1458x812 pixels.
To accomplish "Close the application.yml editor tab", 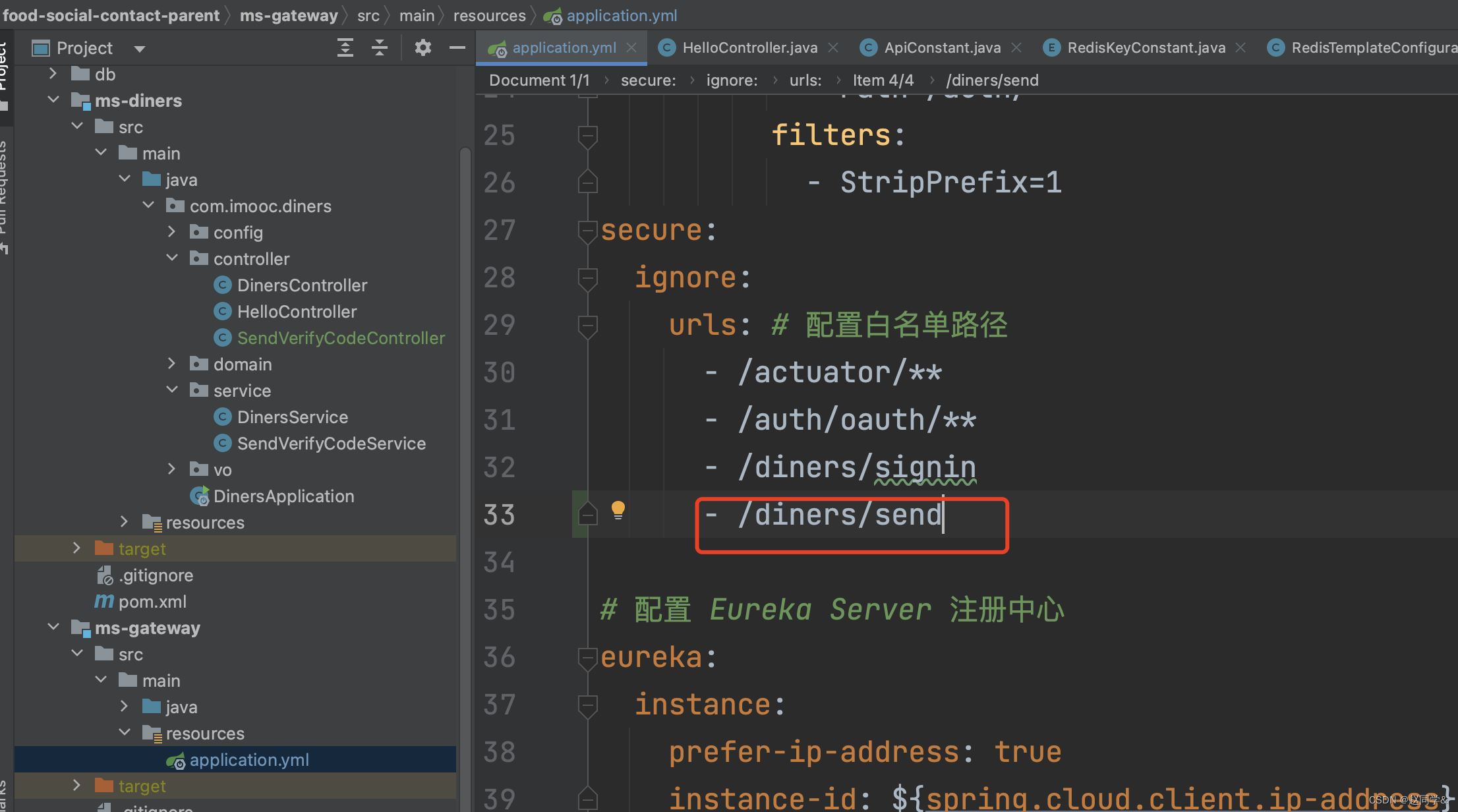I will pyautogui.click(x=631, y=47).
